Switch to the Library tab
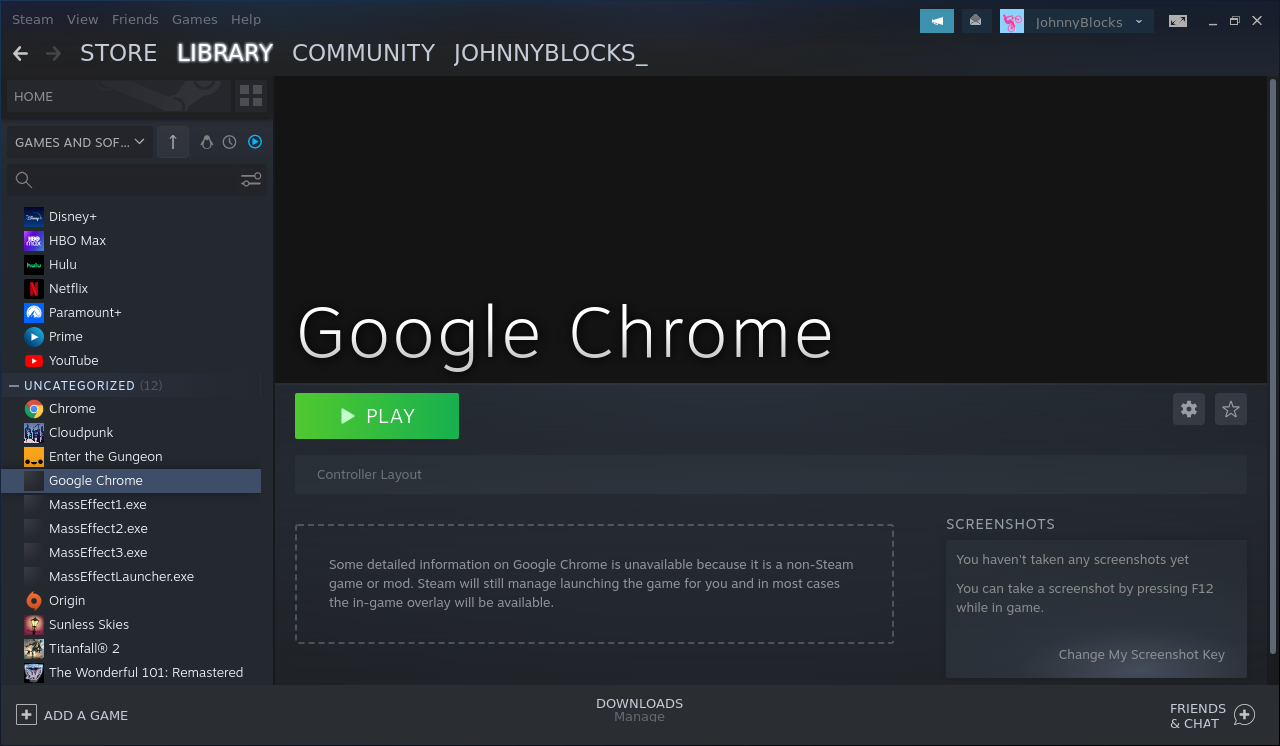Viewport: 1280px width, 746px height. pos(225,53)
